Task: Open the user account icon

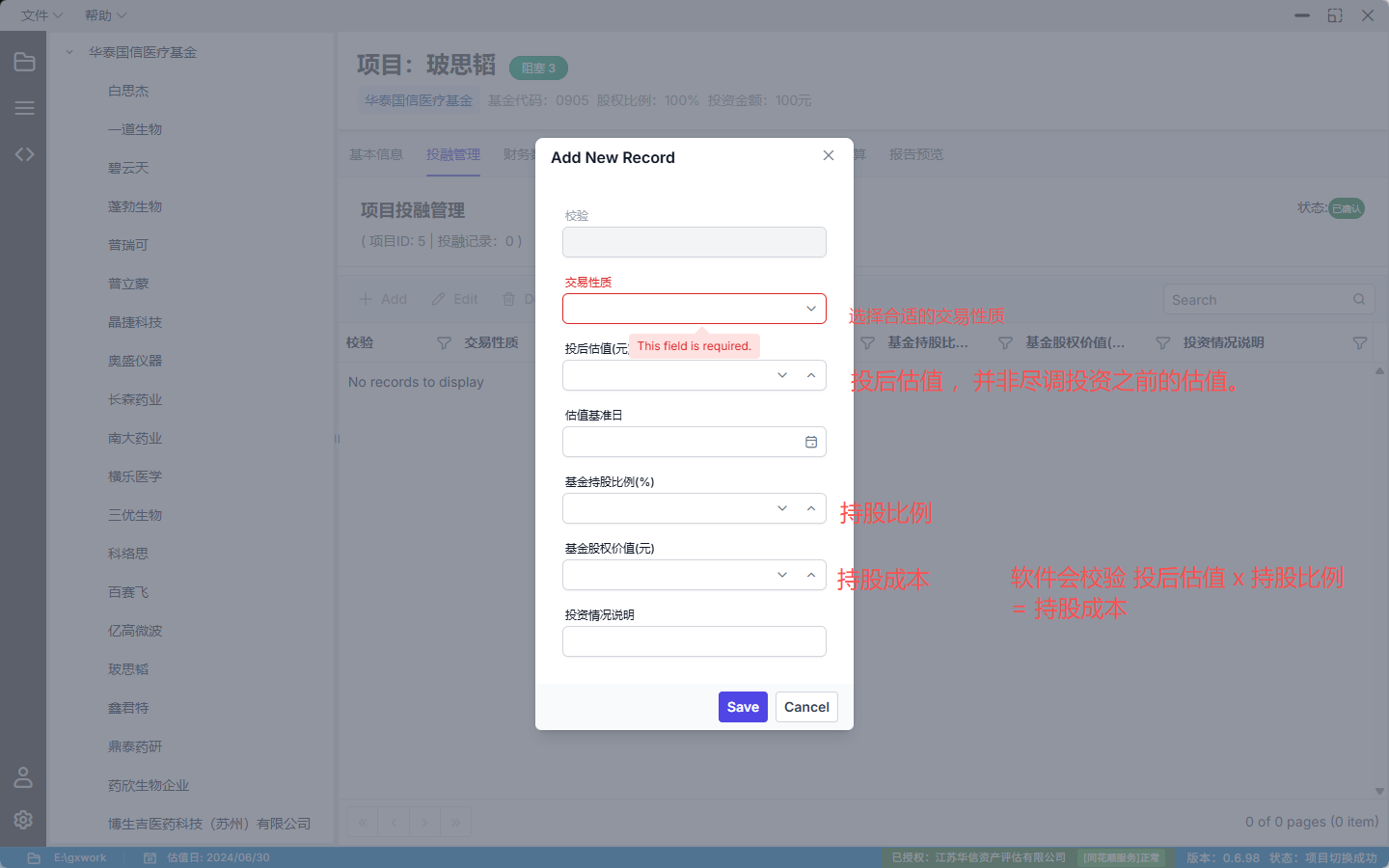Action: tap(23, 777)
